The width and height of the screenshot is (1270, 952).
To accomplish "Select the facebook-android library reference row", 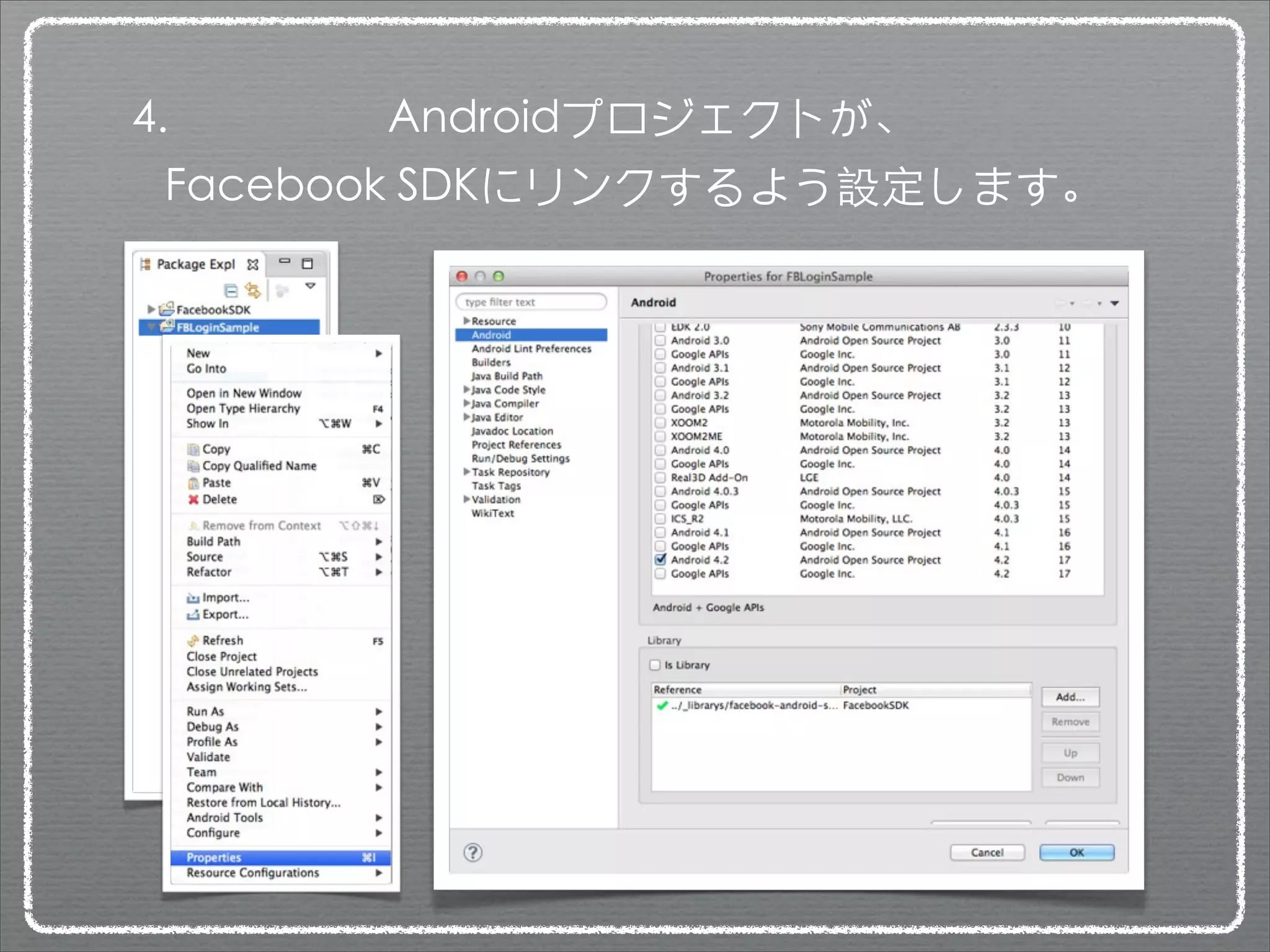I will [841, 705].
